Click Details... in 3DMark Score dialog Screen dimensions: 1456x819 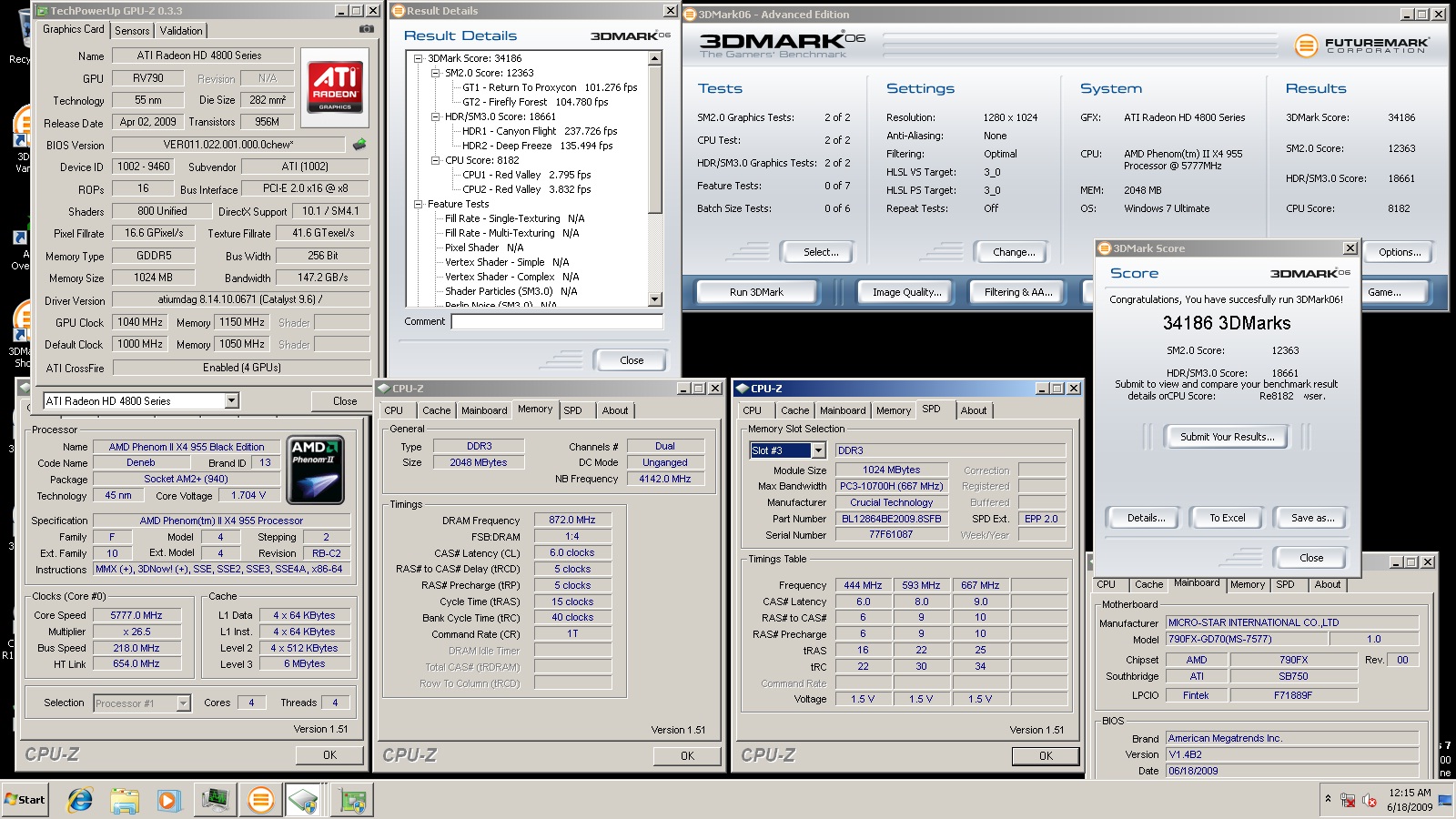tap(1146, 518)
